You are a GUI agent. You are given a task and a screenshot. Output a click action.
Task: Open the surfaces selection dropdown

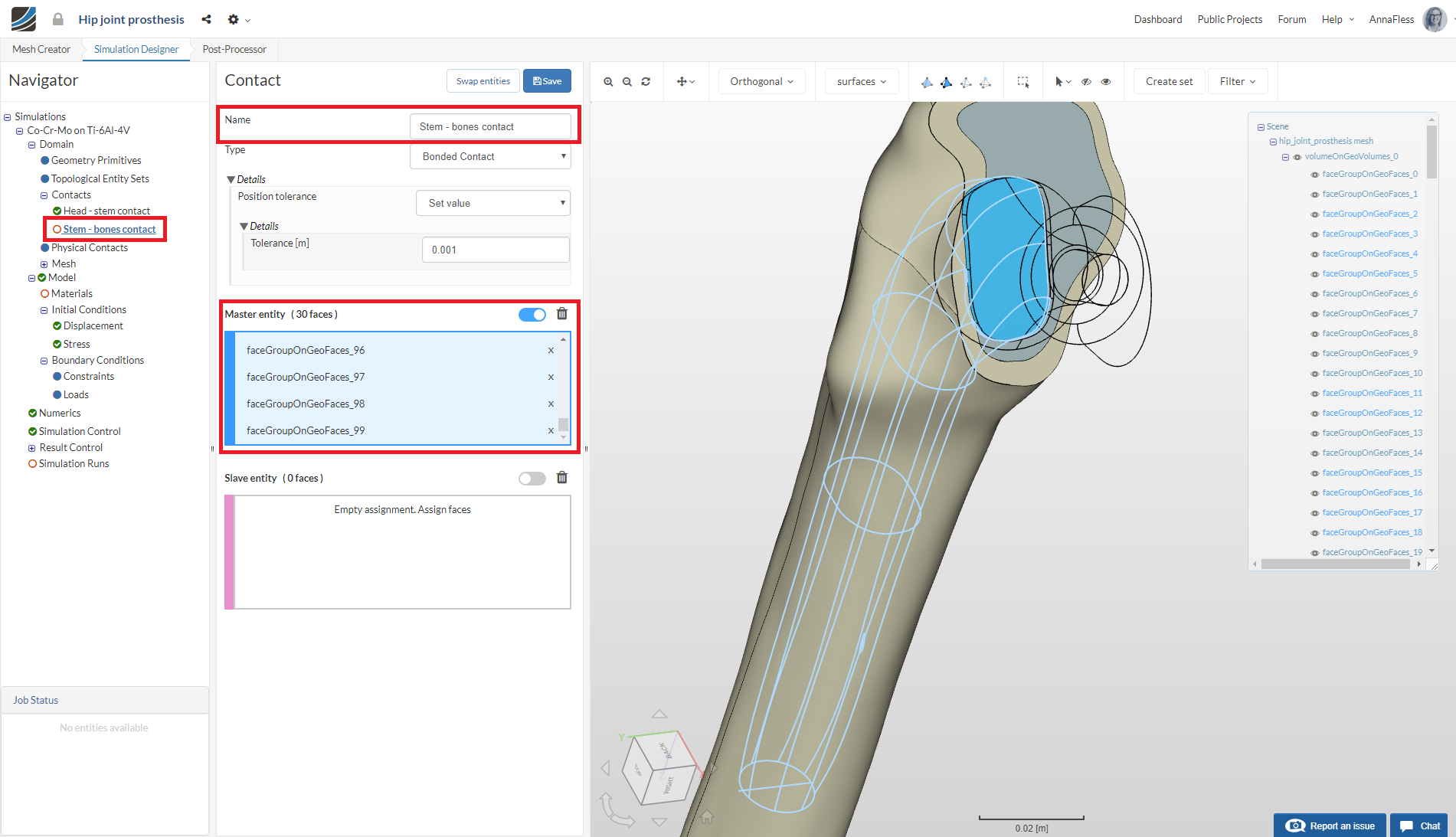[x=862, y=82]
